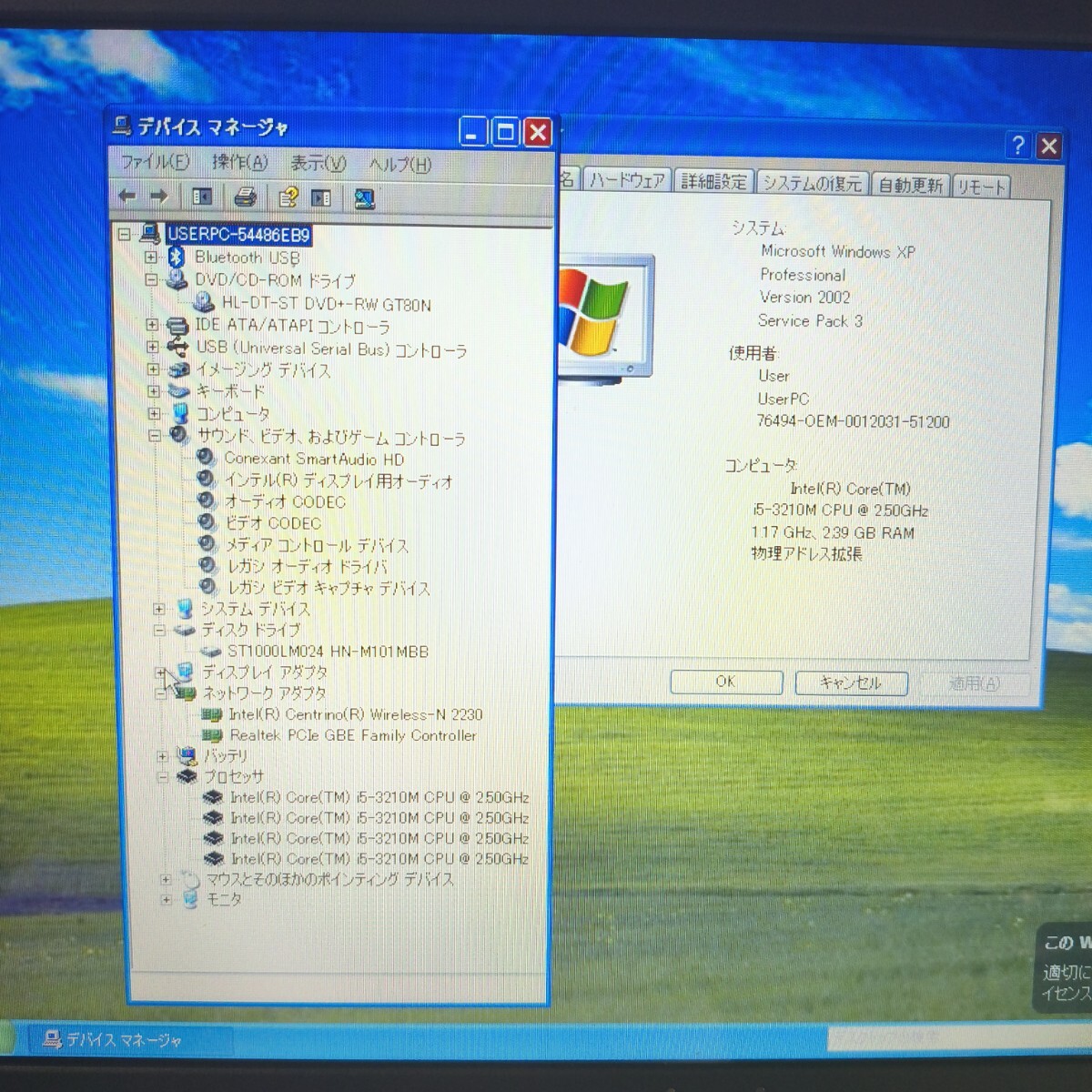The width and height of the screenshot is (1092, 1092).
Task: Select ネットワーク アダプタ tree item
Action: (264, 693)
